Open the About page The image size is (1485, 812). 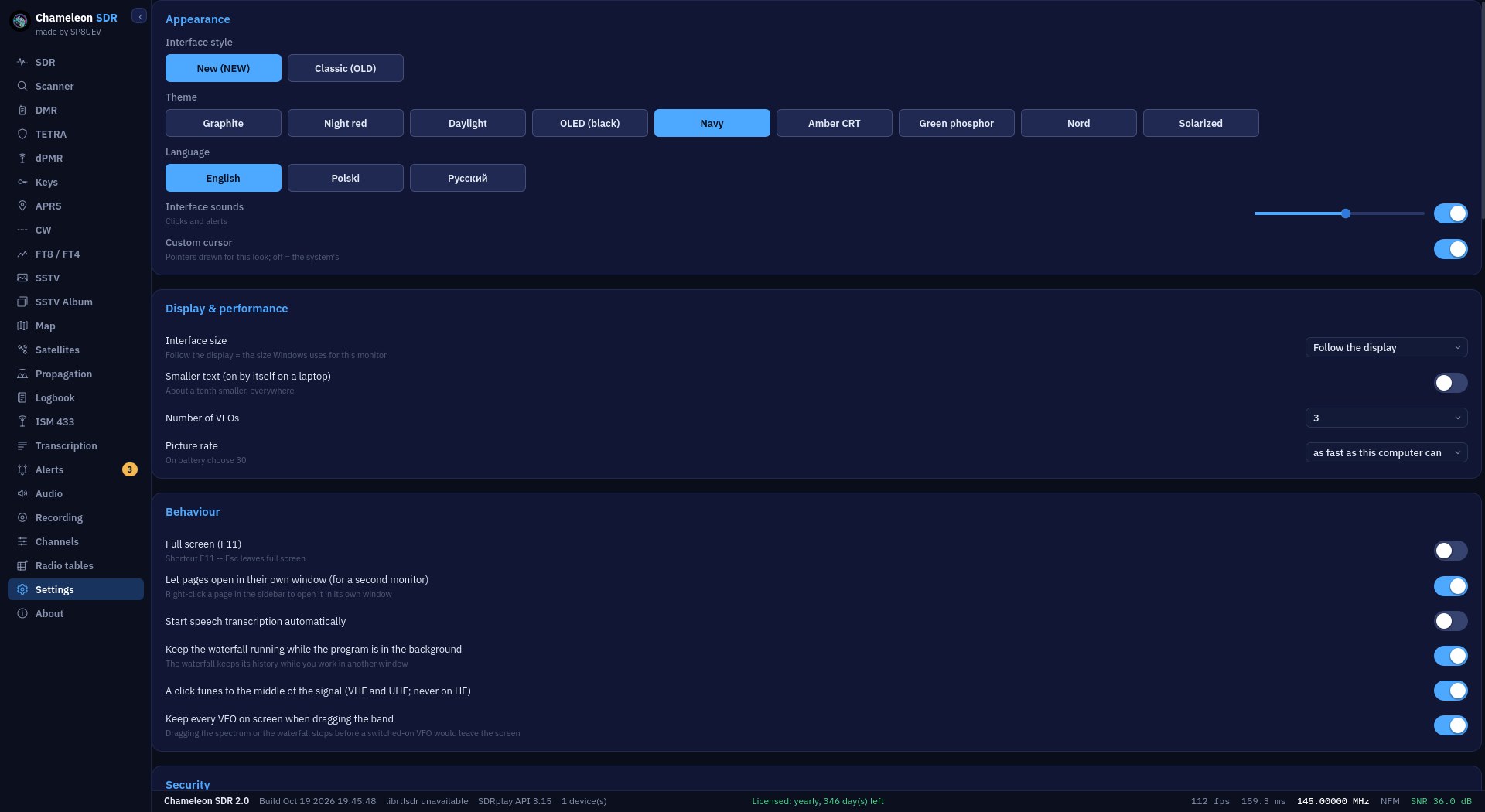[76, 613]
